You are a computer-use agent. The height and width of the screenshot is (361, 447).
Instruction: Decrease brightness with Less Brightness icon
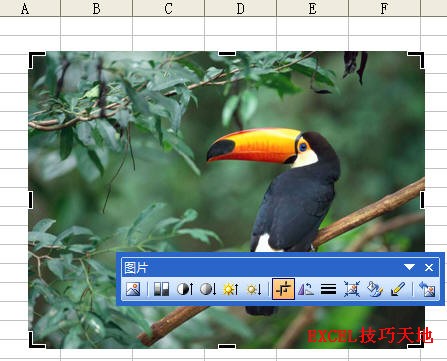pyautogui.click(x=254, y=289)
